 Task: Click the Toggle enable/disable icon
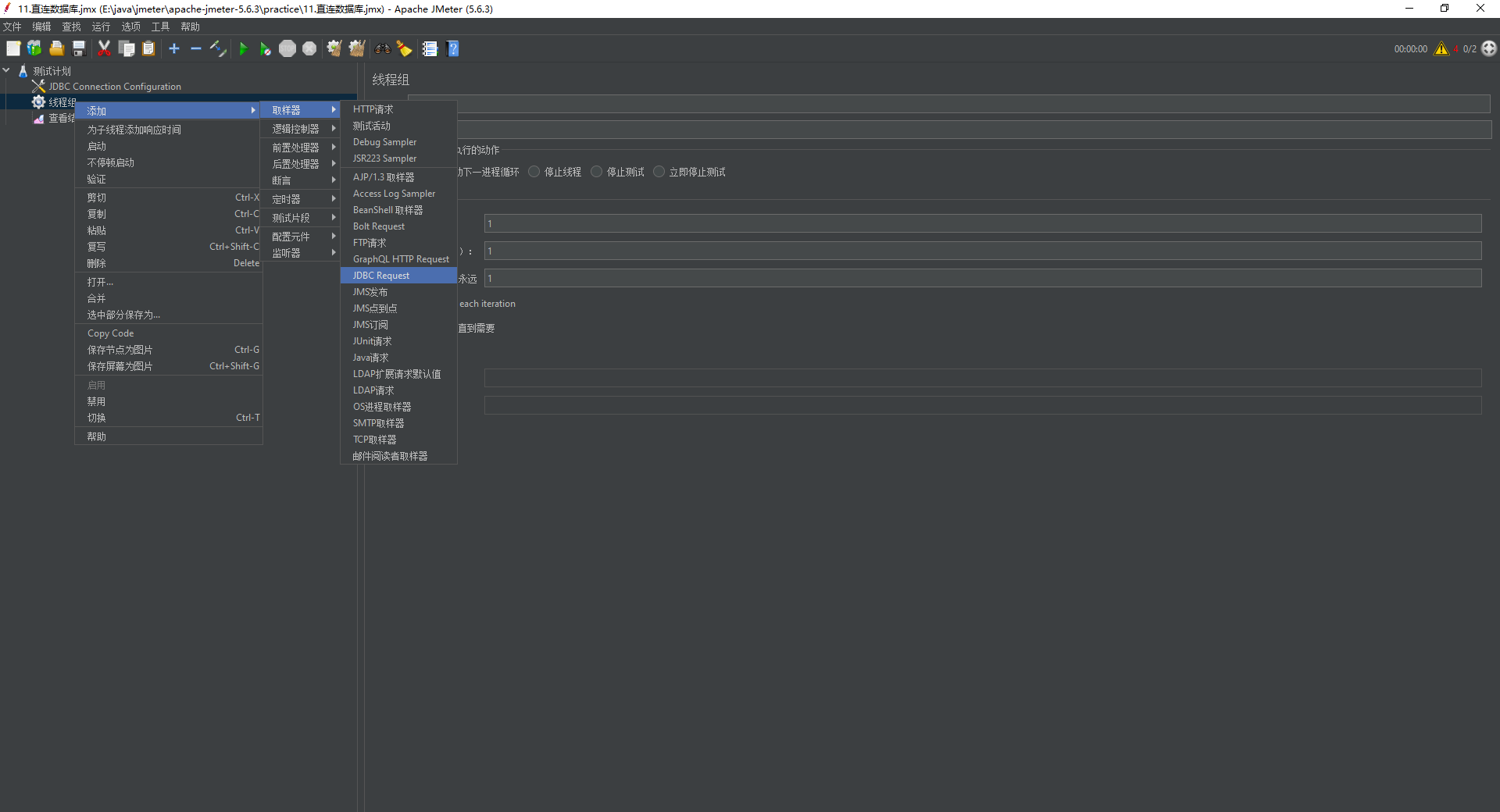(x=218, y=48)
